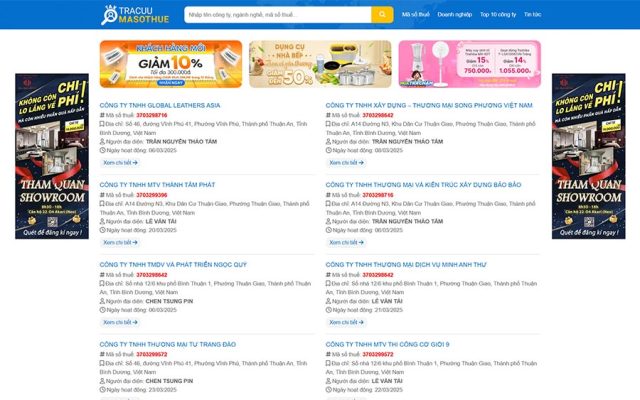Open Công ty TNHH MTV Thi Công Cơ Giới 9
The height and width of the screenshot is (400, 640).
point(387,344)
